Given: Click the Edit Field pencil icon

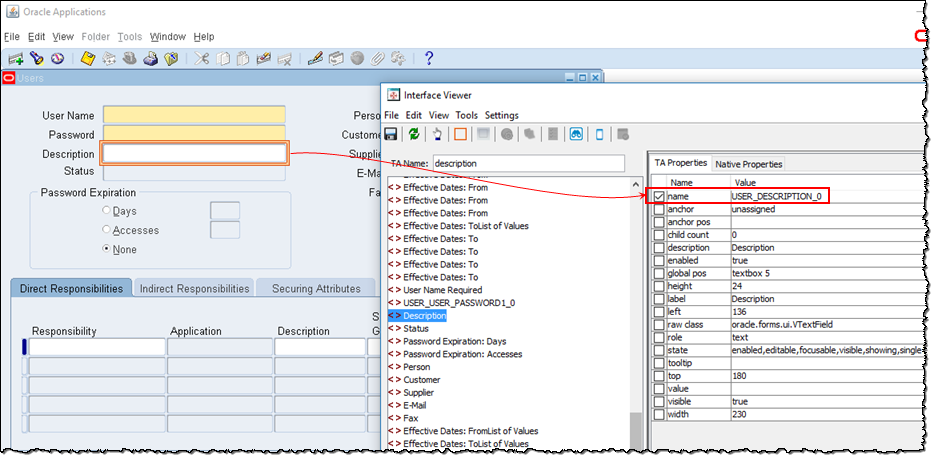Looking at the screenshot, I should coord(315,58).
